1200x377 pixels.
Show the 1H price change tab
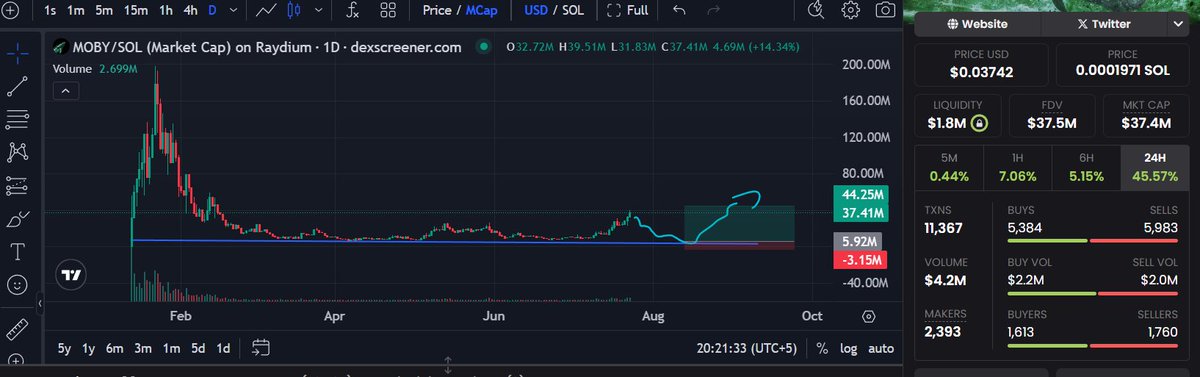[x=1017, y=167]
